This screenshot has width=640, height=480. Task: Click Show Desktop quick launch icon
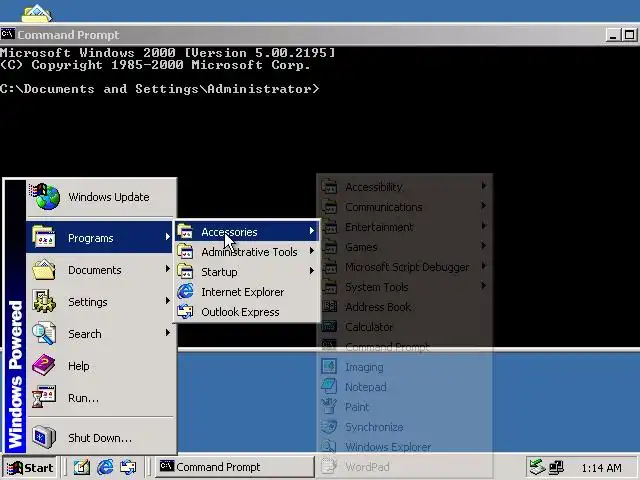[x=82, y=467]
